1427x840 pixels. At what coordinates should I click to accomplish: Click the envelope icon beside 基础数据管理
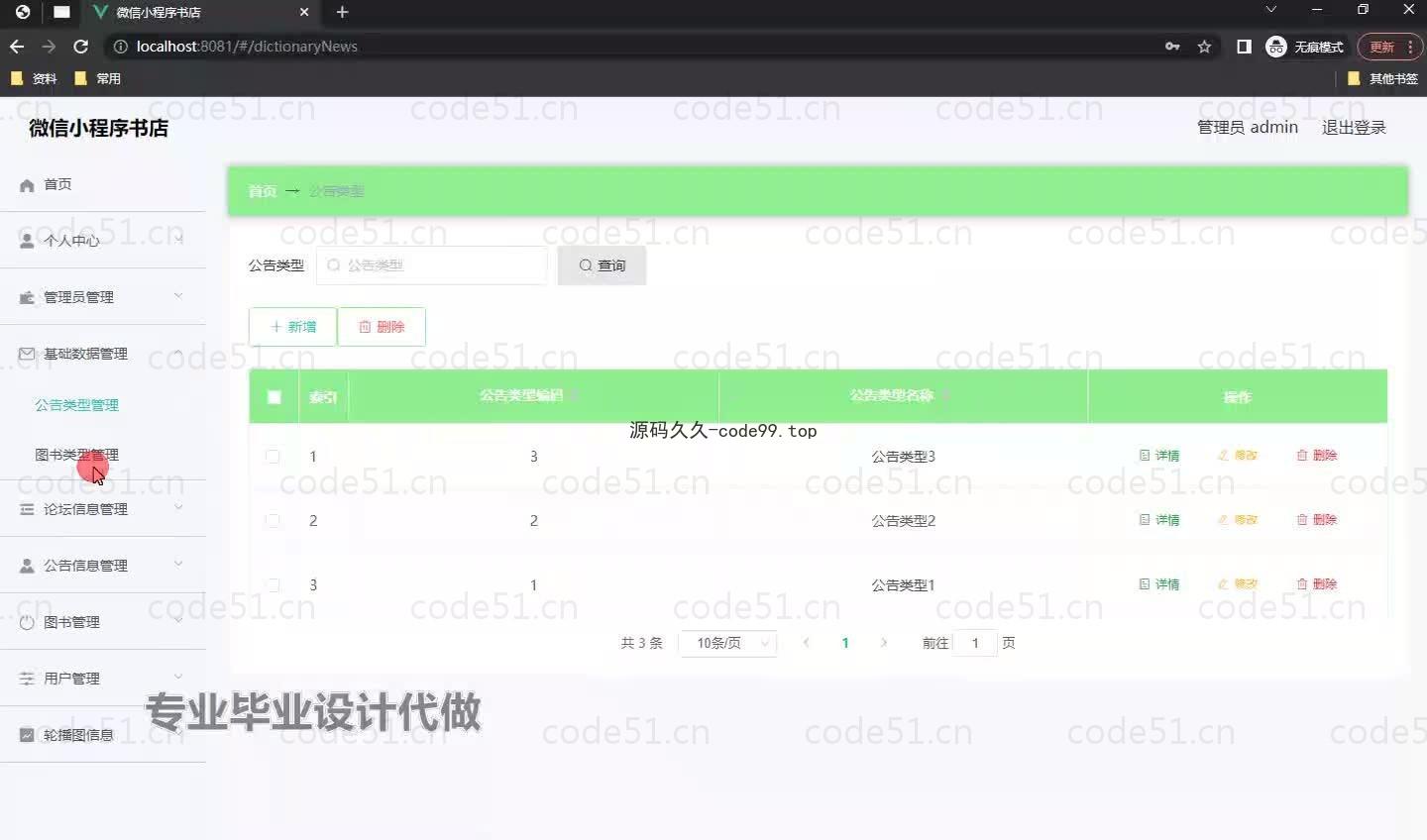(x=27, y=354)
